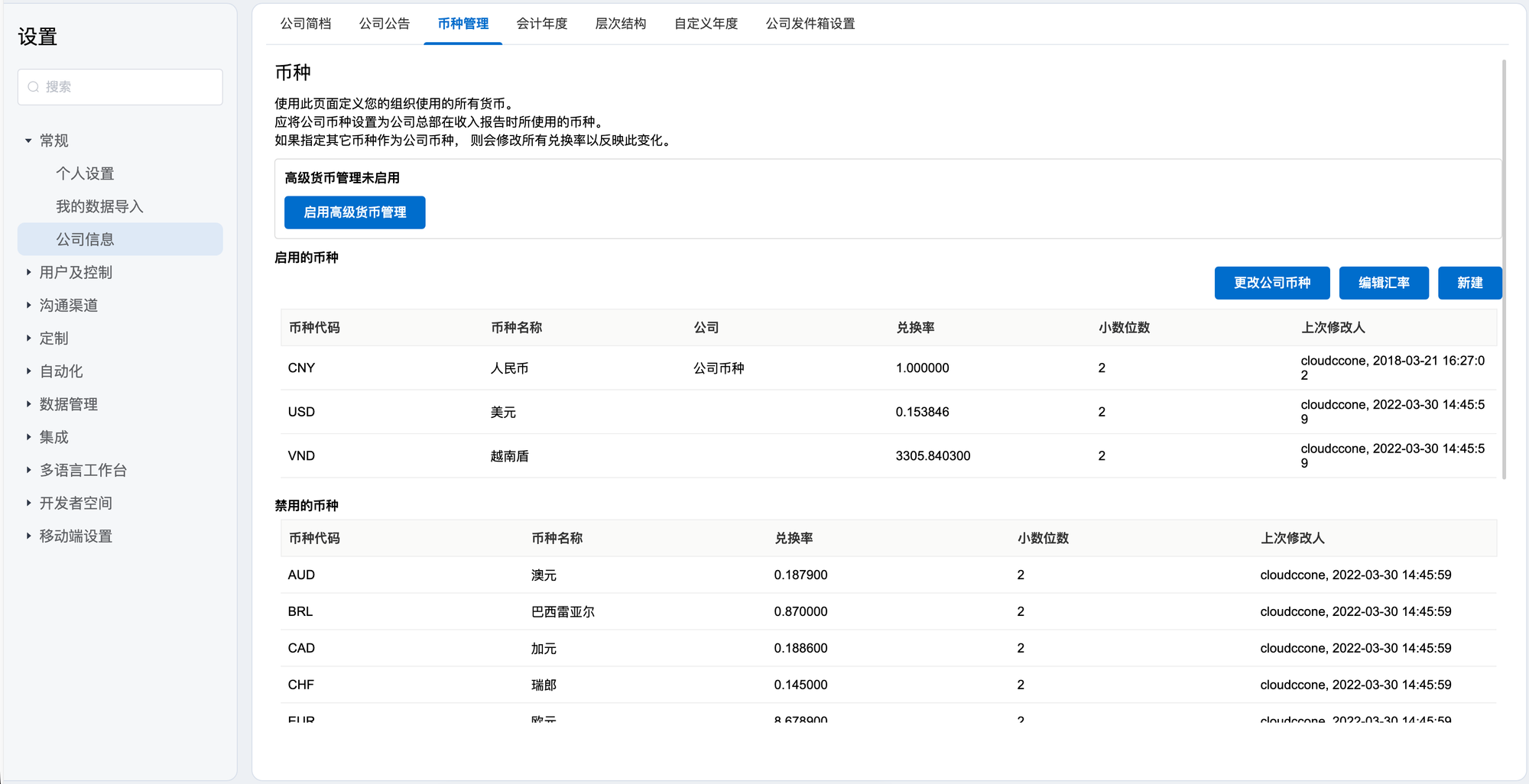This screenshot has width=1529, height=784.
Task: Switch to the 公司简档 tab
Action: (x=306, y=24)
